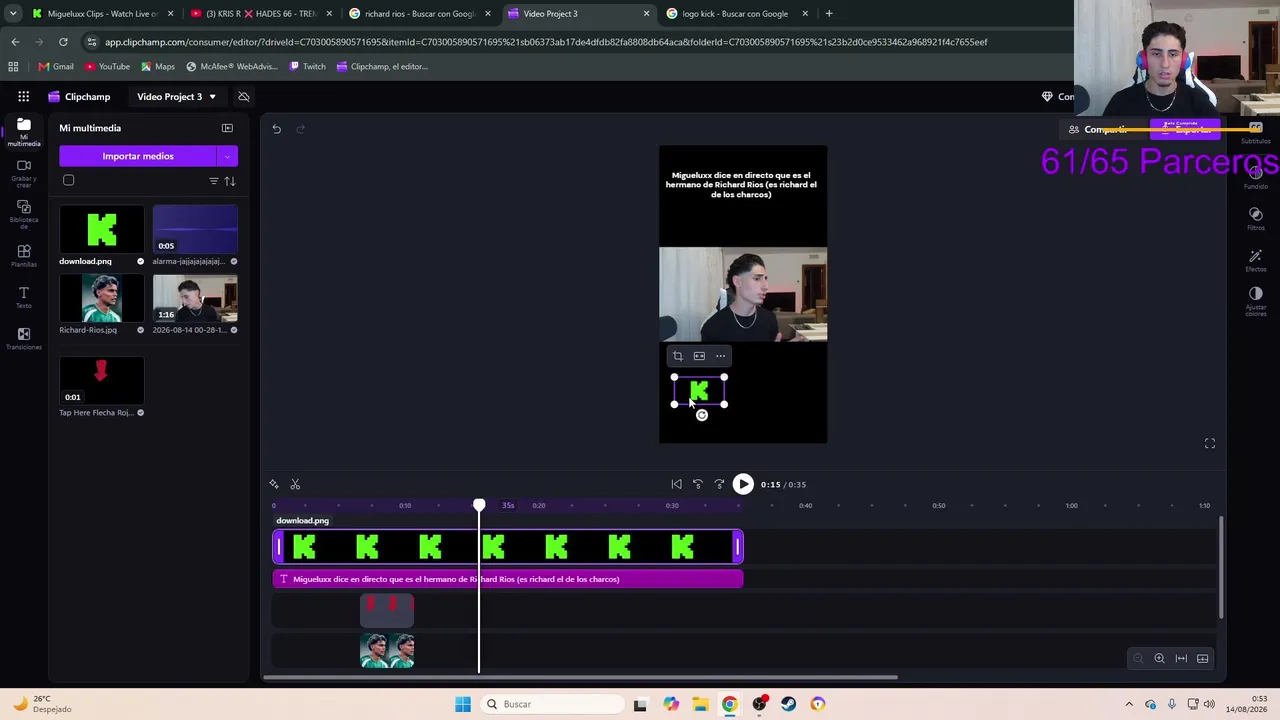Click the rightmost timeline view icon
Screen dimensions: 1280x720
click(x=1203, y=658)
